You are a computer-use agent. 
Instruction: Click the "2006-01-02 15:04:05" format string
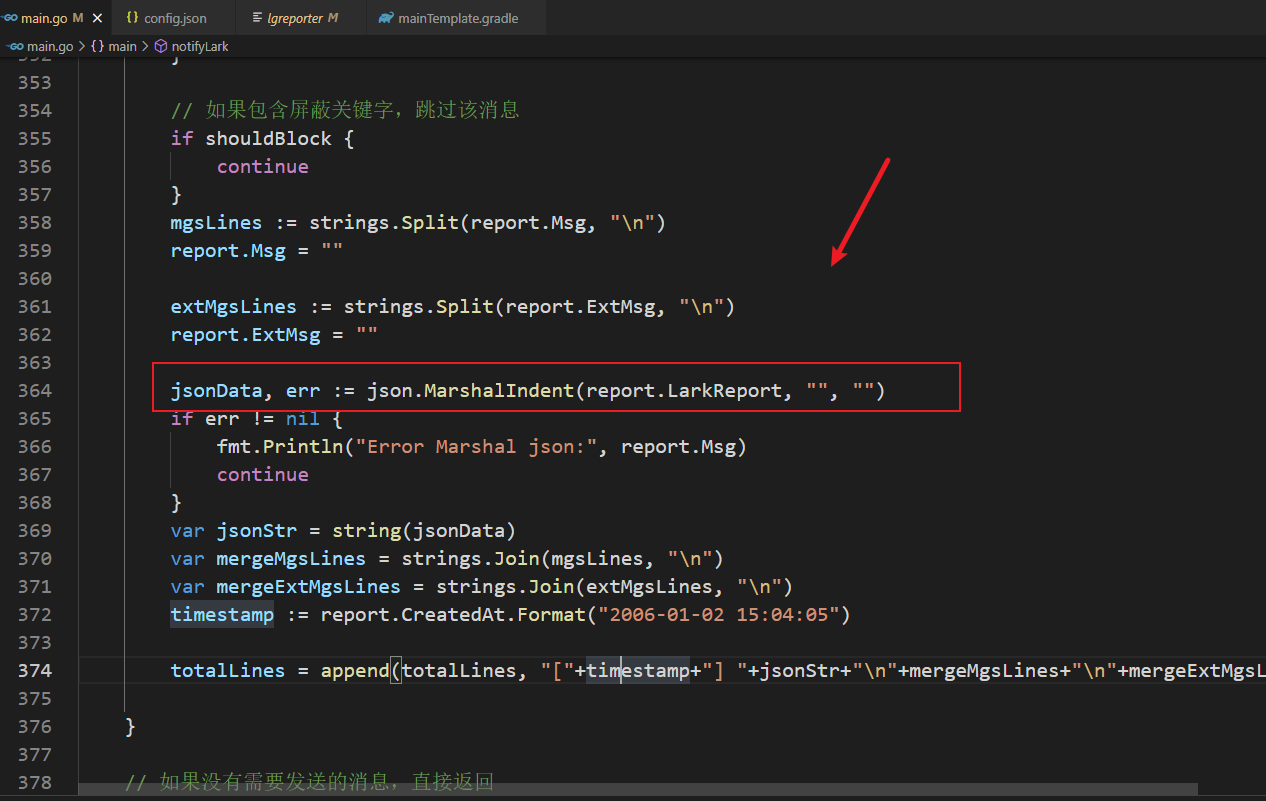tap(717, 614)
